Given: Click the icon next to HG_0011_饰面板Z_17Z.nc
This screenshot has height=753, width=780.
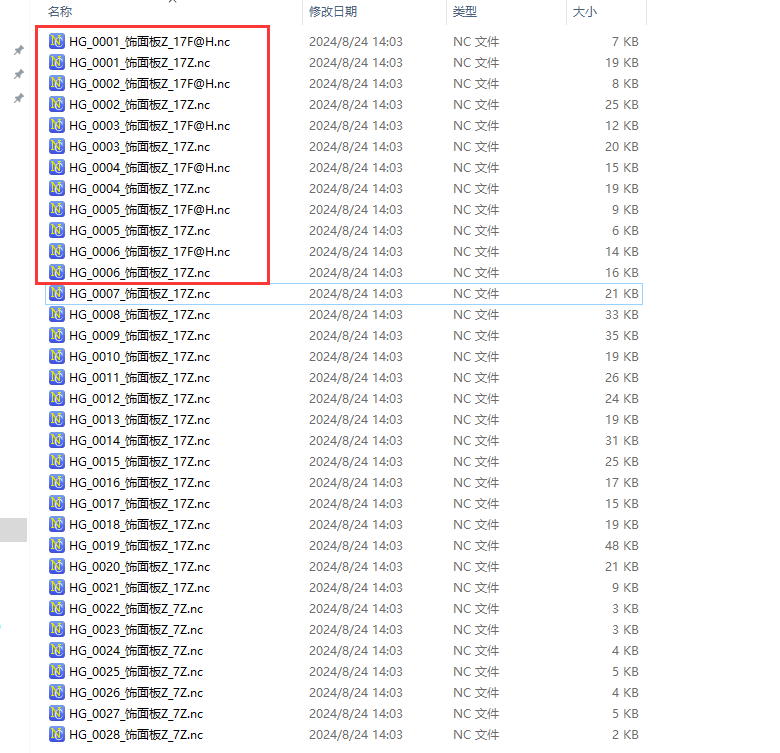Looking at the screenshot, I should click(x=57, y=377).
